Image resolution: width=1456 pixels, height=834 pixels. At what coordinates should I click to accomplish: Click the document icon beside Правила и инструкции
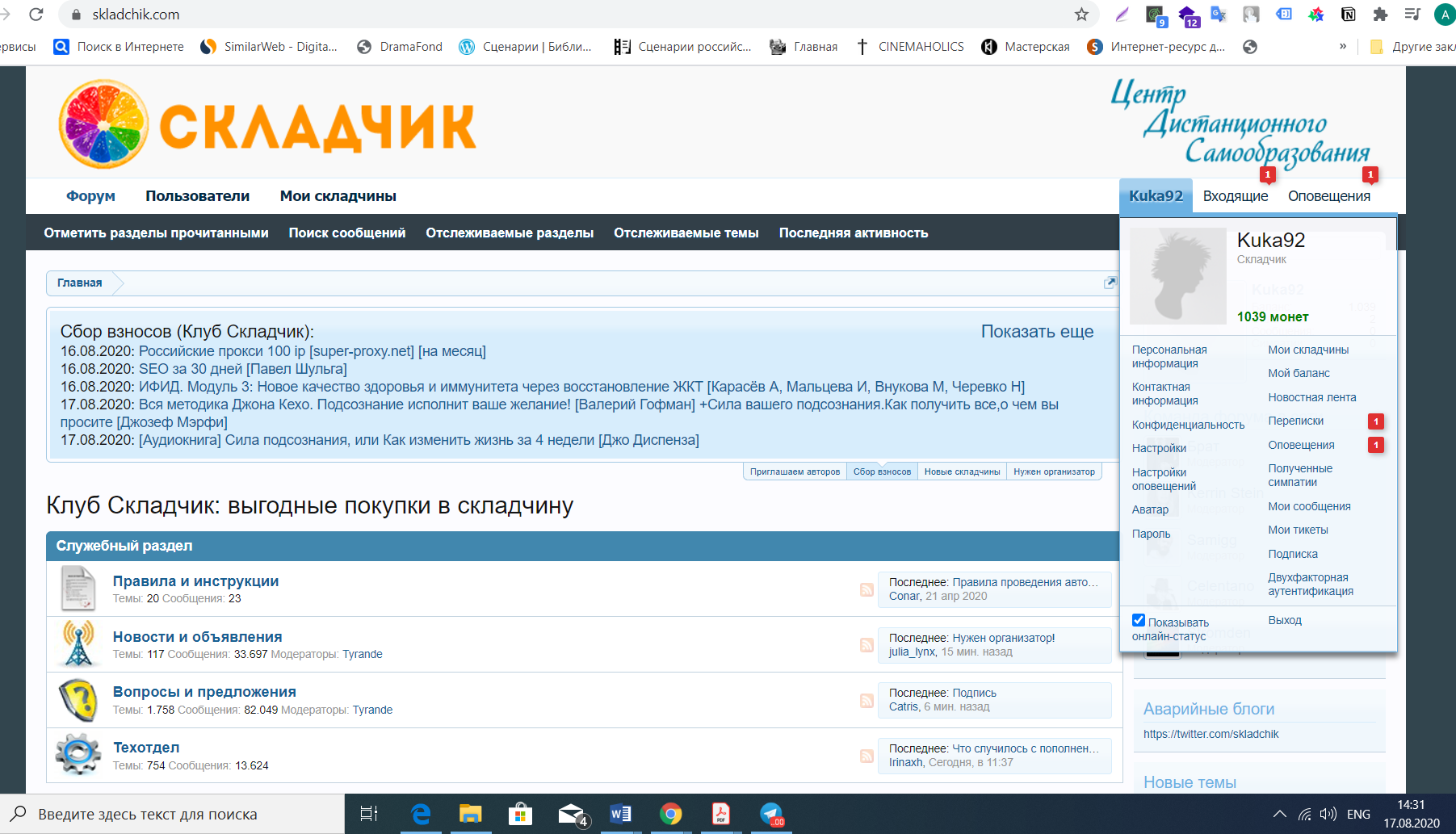(x=78, y=589)
